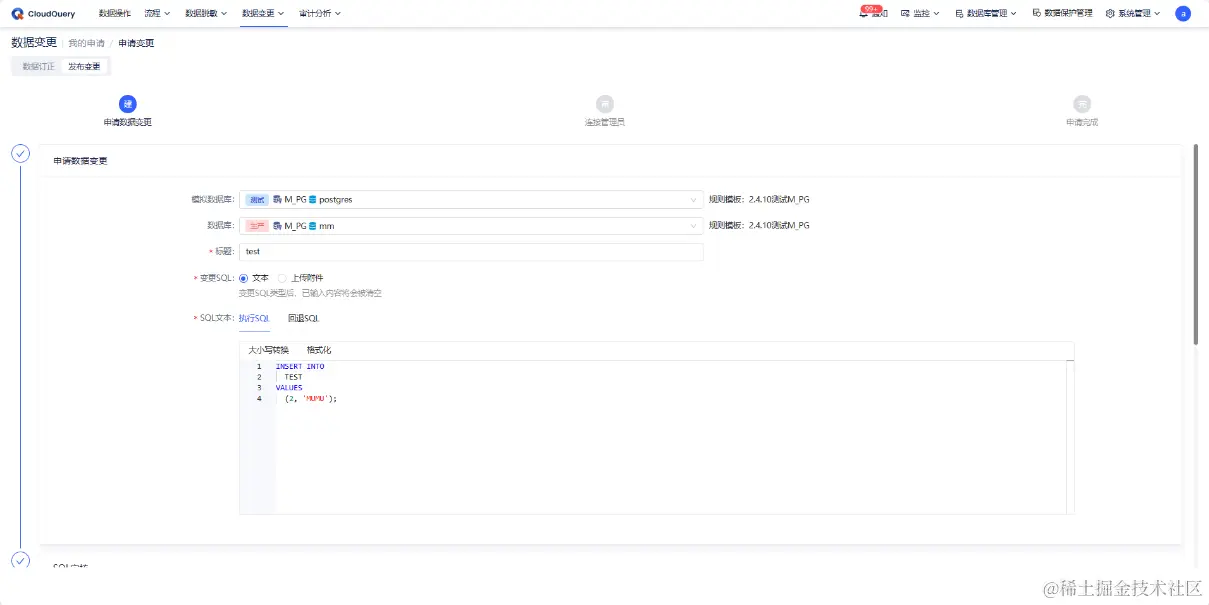Click the lower checkmark circle on the timeline
Screen dimensions: 1209x605
[20, 560]
